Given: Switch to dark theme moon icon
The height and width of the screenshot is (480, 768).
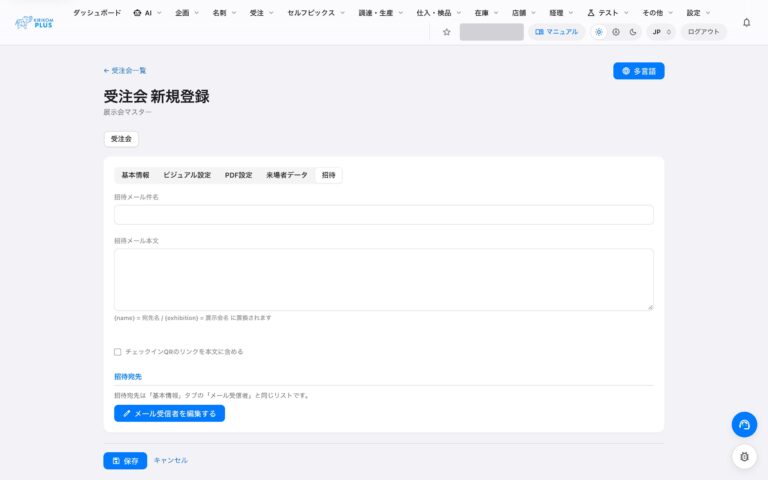Looking at the screenshot, I should coord(633,32).
